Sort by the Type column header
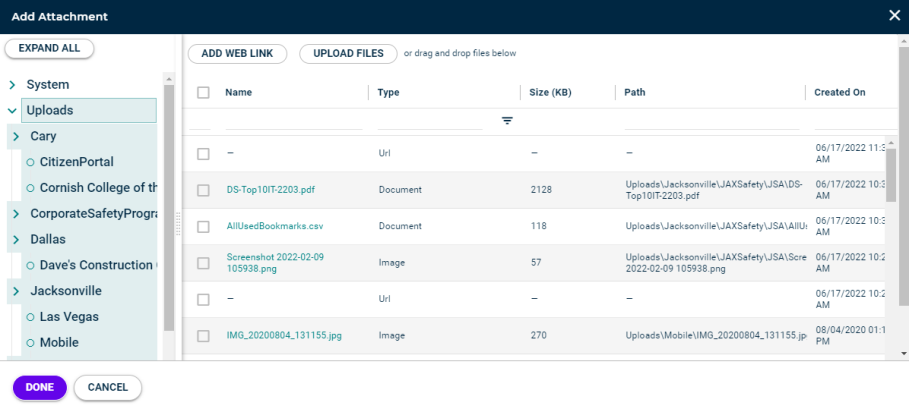The height and width of the screenshot is (412, 909). pyautogui.click(x=388, y=92)
